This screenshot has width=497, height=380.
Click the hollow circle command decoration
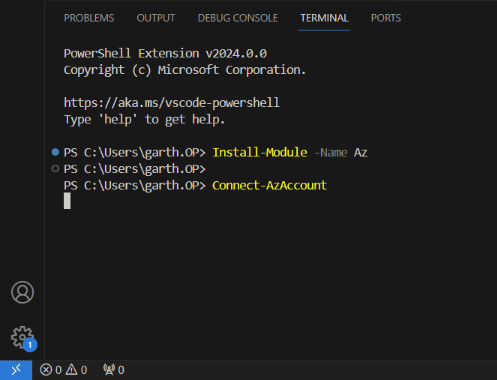(55, 169)
